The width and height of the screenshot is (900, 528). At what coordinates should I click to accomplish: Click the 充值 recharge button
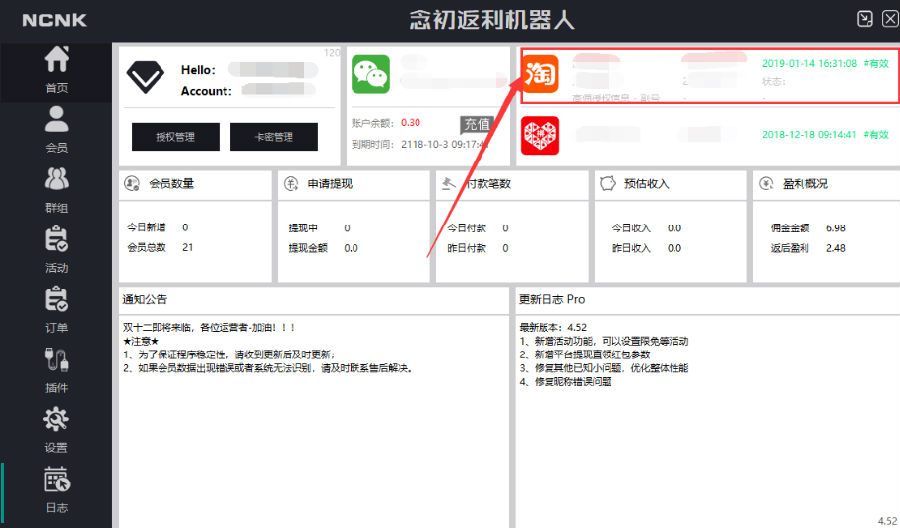click(476, 124)
